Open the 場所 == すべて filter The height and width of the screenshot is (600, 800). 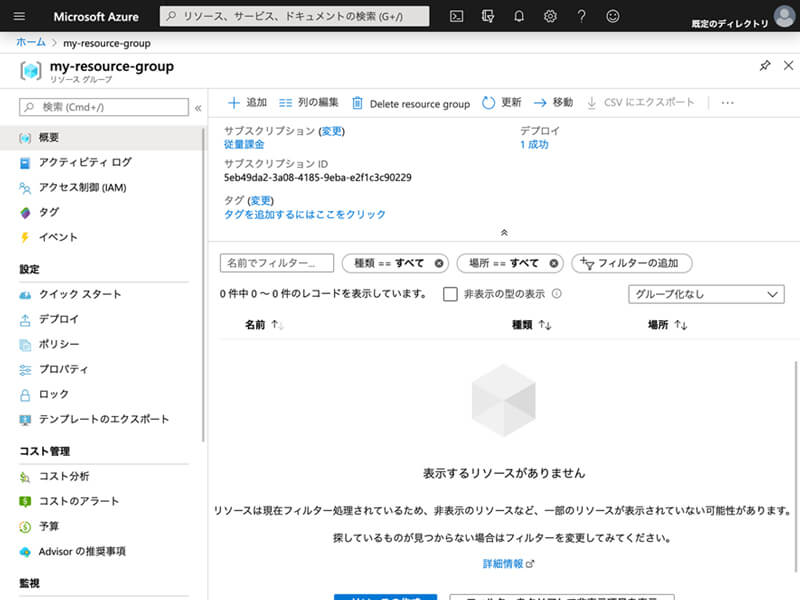coord(504,263)
